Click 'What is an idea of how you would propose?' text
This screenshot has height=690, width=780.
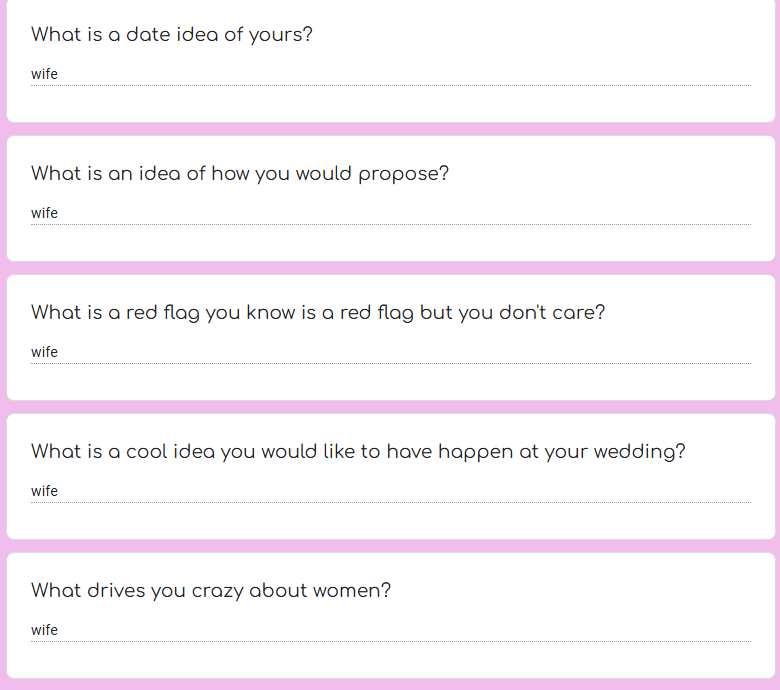tap(240, 174)
